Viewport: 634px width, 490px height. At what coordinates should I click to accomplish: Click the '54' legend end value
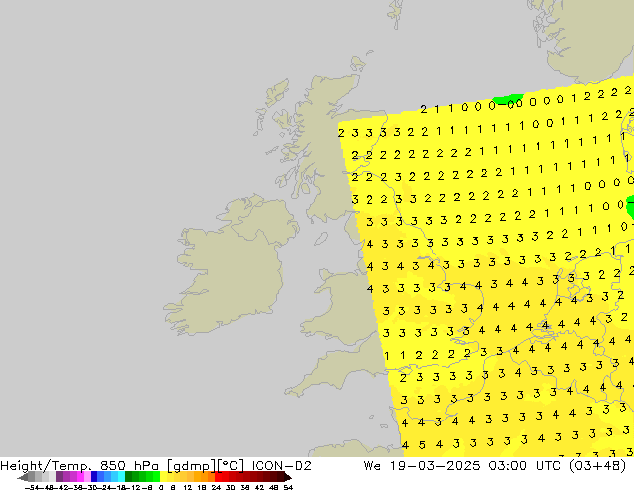click(288, 487)
